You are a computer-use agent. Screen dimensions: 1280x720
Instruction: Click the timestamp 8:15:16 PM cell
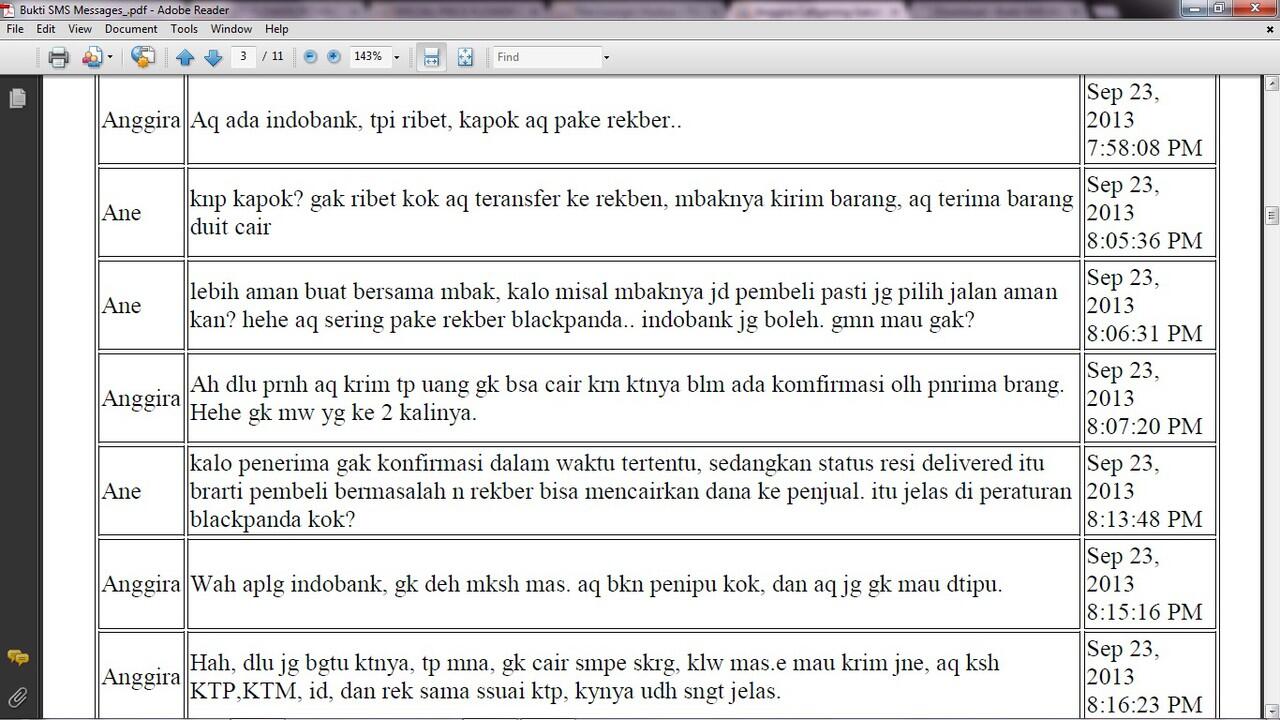[1150, 584]
